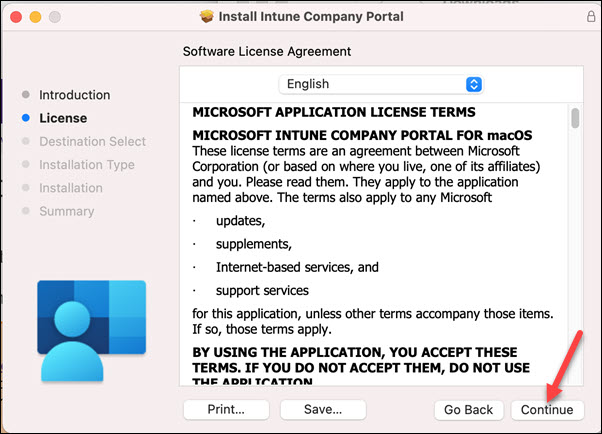Click the Installation step bullet
The height and width of the screenshot is (434, 602).
point(26,187)
